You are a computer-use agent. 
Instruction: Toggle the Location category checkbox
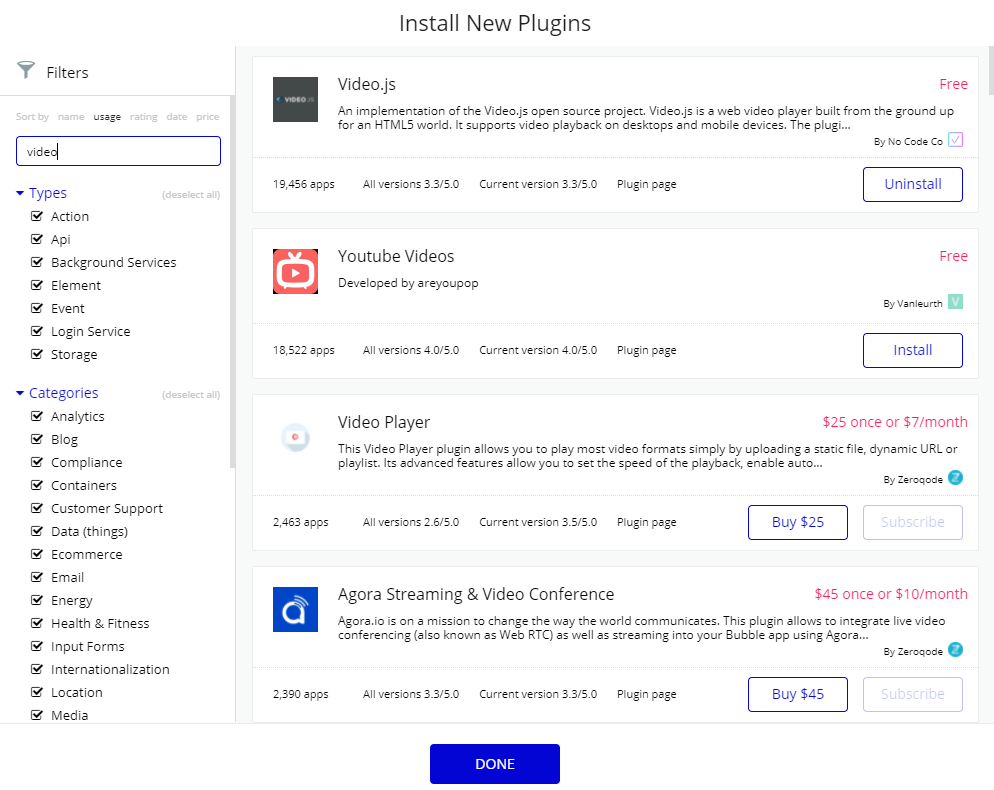click(37, 692)
